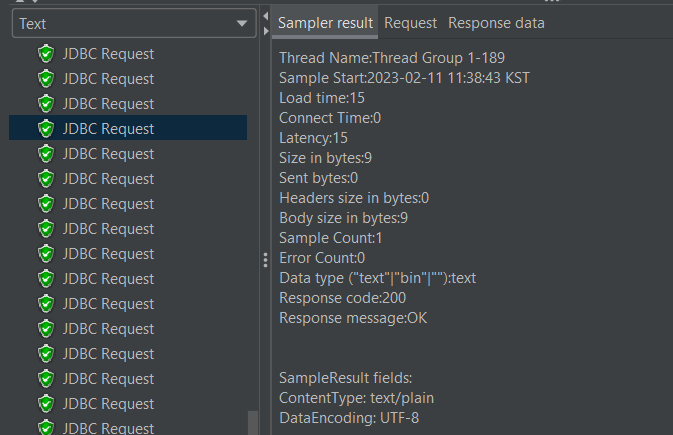The image size is (673, 435).
Task: Open the Text renderer dropdown
Action: click(x=134, y=24)
